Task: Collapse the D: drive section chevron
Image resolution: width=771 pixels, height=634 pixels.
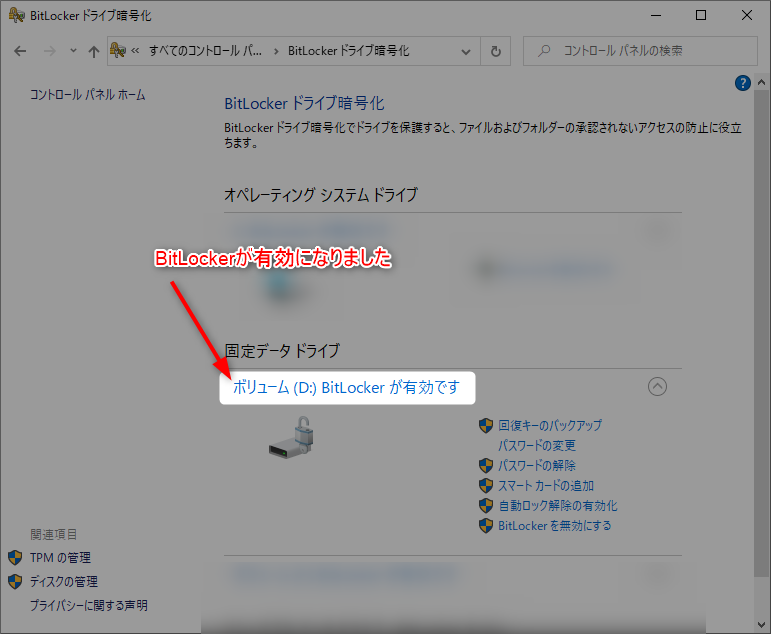Action: click(x=657, y=387)
